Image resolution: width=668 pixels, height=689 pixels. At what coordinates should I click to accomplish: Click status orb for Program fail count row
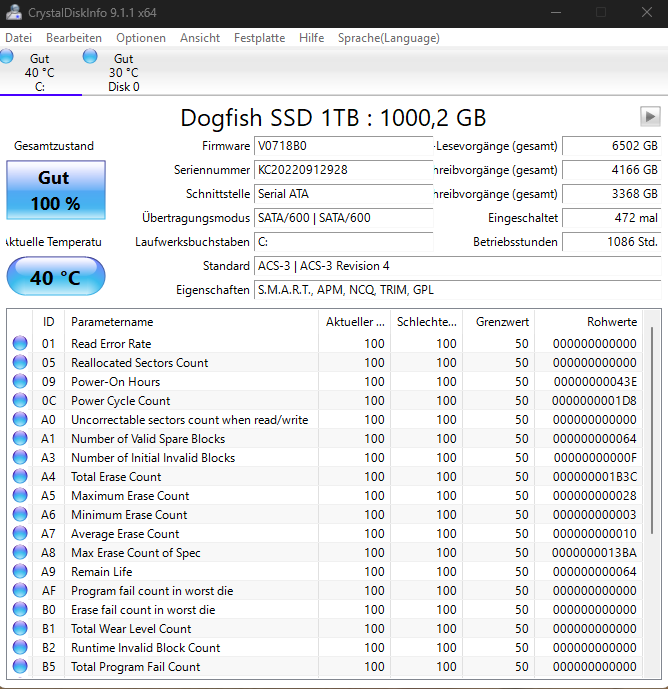tap(20, 590)
